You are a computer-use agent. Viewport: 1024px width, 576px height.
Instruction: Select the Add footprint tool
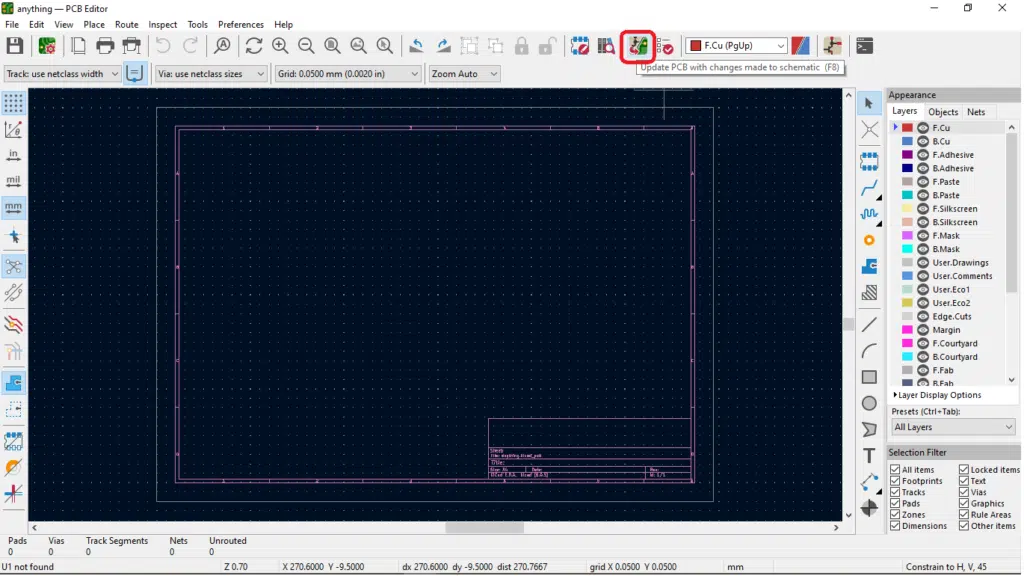point(869,161)
